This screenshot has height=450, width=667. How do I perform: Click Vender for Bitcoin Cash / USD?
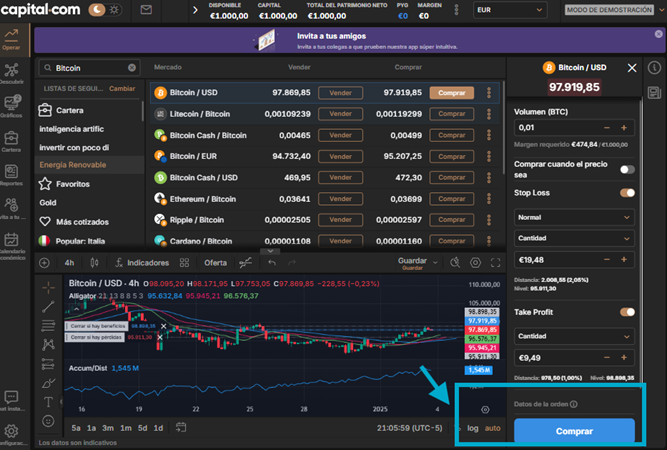click(x=340, y=177)
